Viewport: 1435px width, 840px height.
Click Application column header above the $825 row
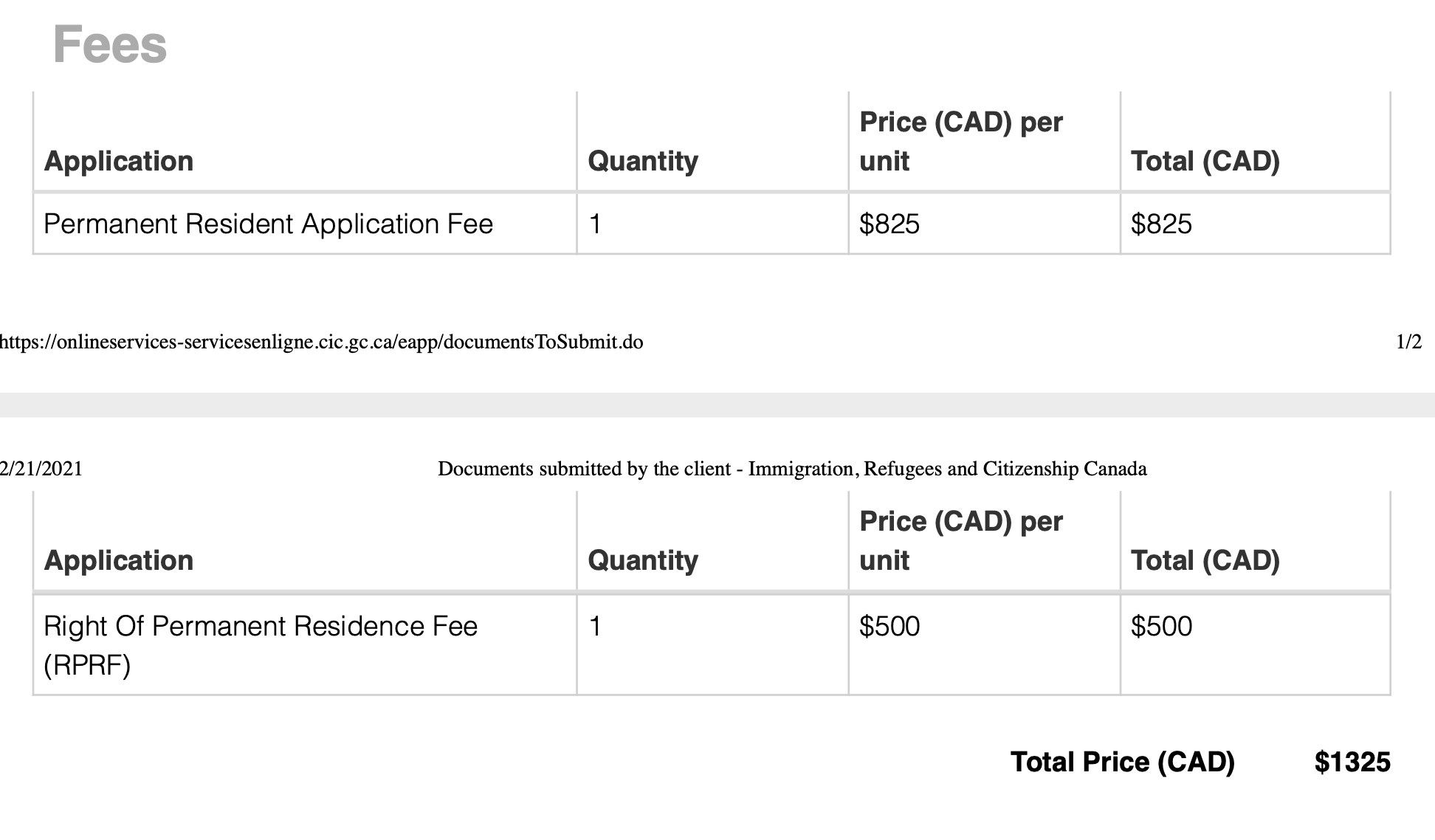[119, 161]
